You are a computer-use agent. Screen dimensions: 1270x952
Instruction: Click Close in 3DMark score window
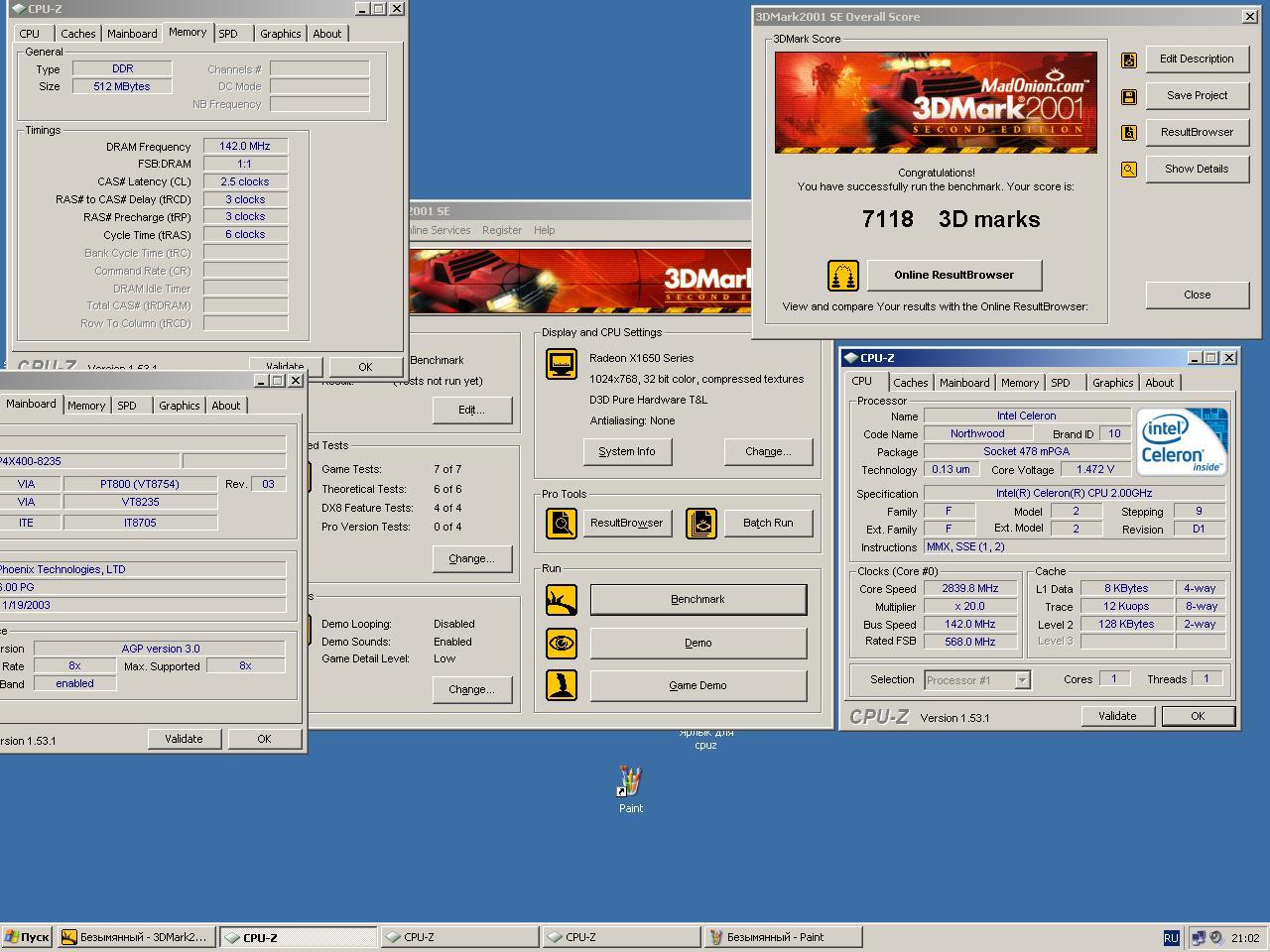tap(1197, 295)
